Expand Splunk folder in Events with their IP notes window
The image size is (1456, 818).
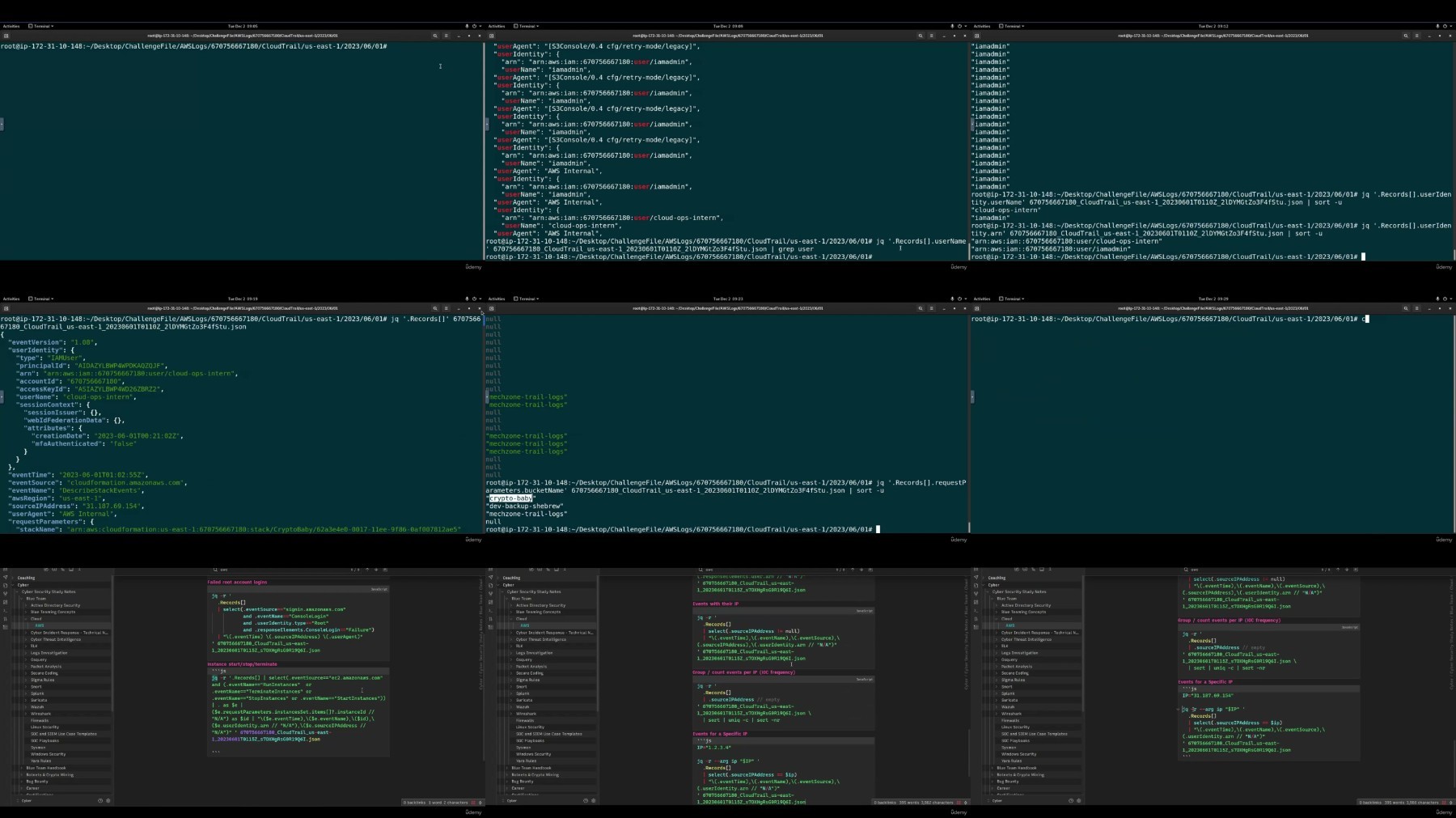(512, 693)
